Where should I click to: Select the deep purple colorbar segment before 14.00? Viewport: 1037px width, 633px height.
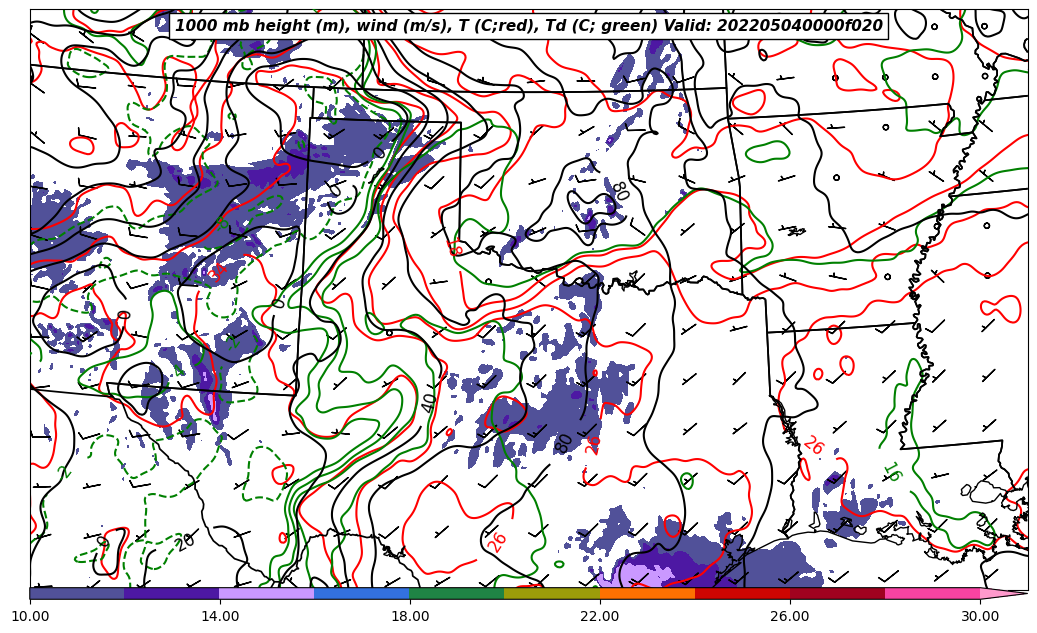(172, 593)
